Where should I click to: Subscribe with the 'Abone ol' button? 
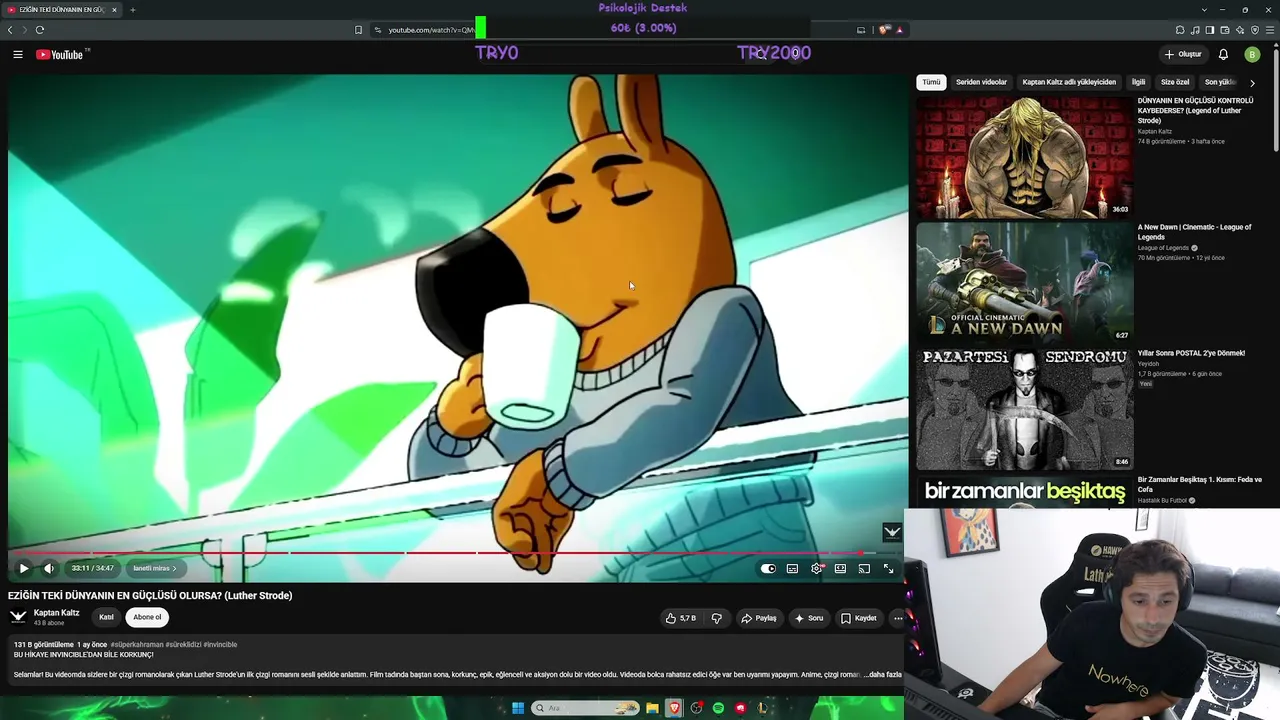coord(147,617)
